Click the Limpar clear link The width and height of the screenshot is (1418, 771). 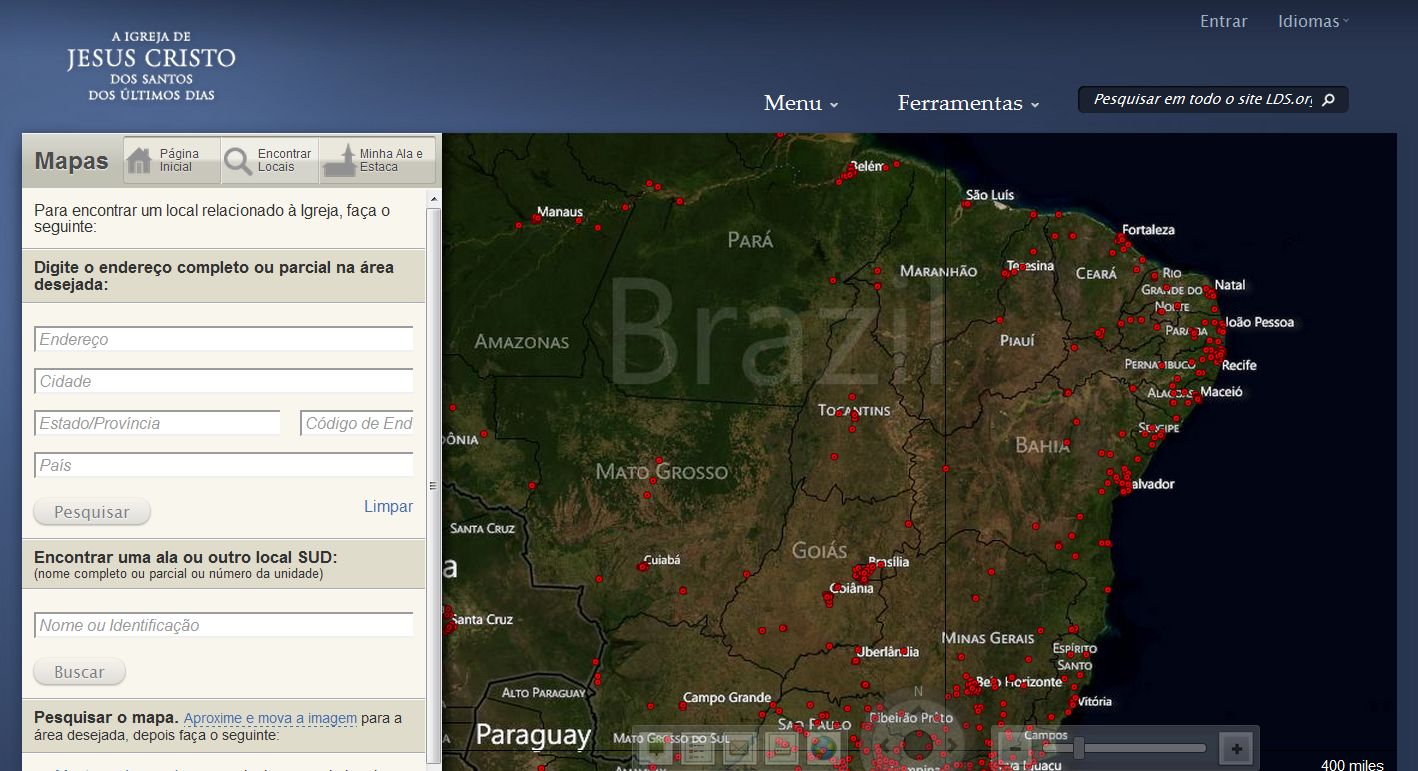pos(388,506)
